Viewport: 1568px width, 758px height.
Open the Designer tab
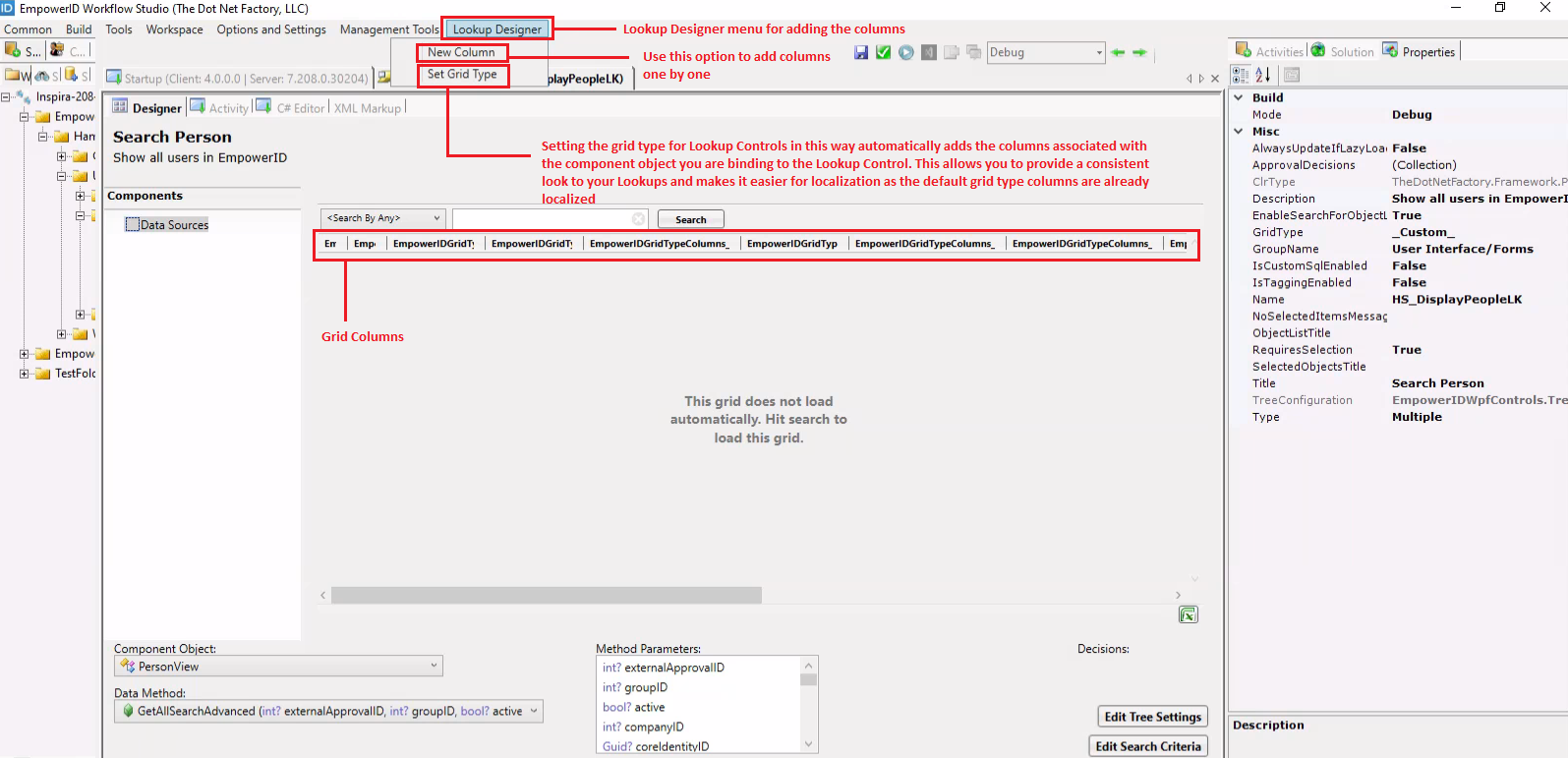coord(147,107)
